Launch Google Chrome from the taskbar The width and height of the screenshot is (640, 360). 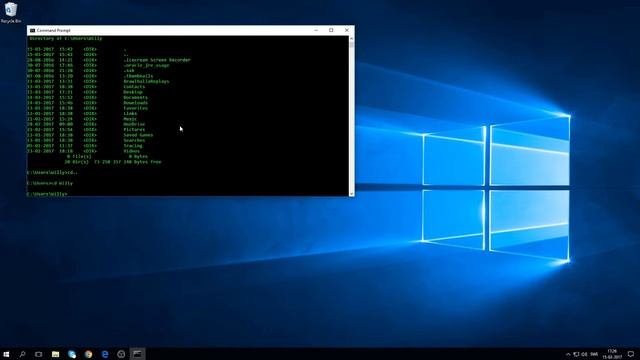tap(88, 354)
